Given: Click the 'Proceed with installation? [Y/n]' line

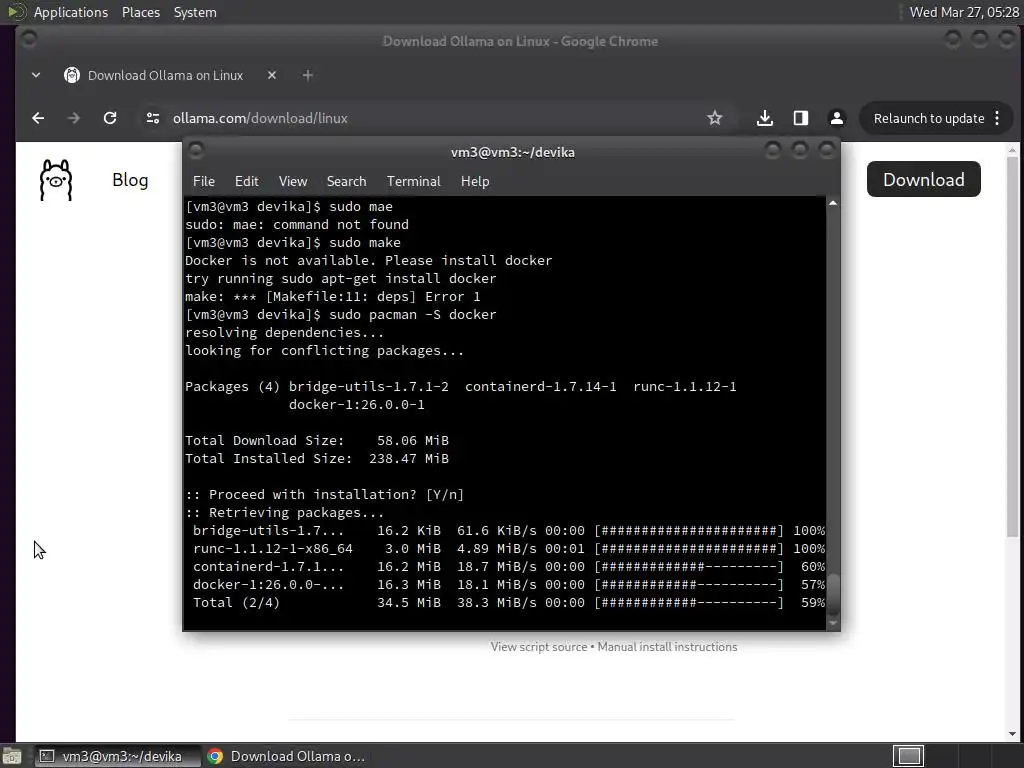Looking at the screenshot, I should pos(325,494).
